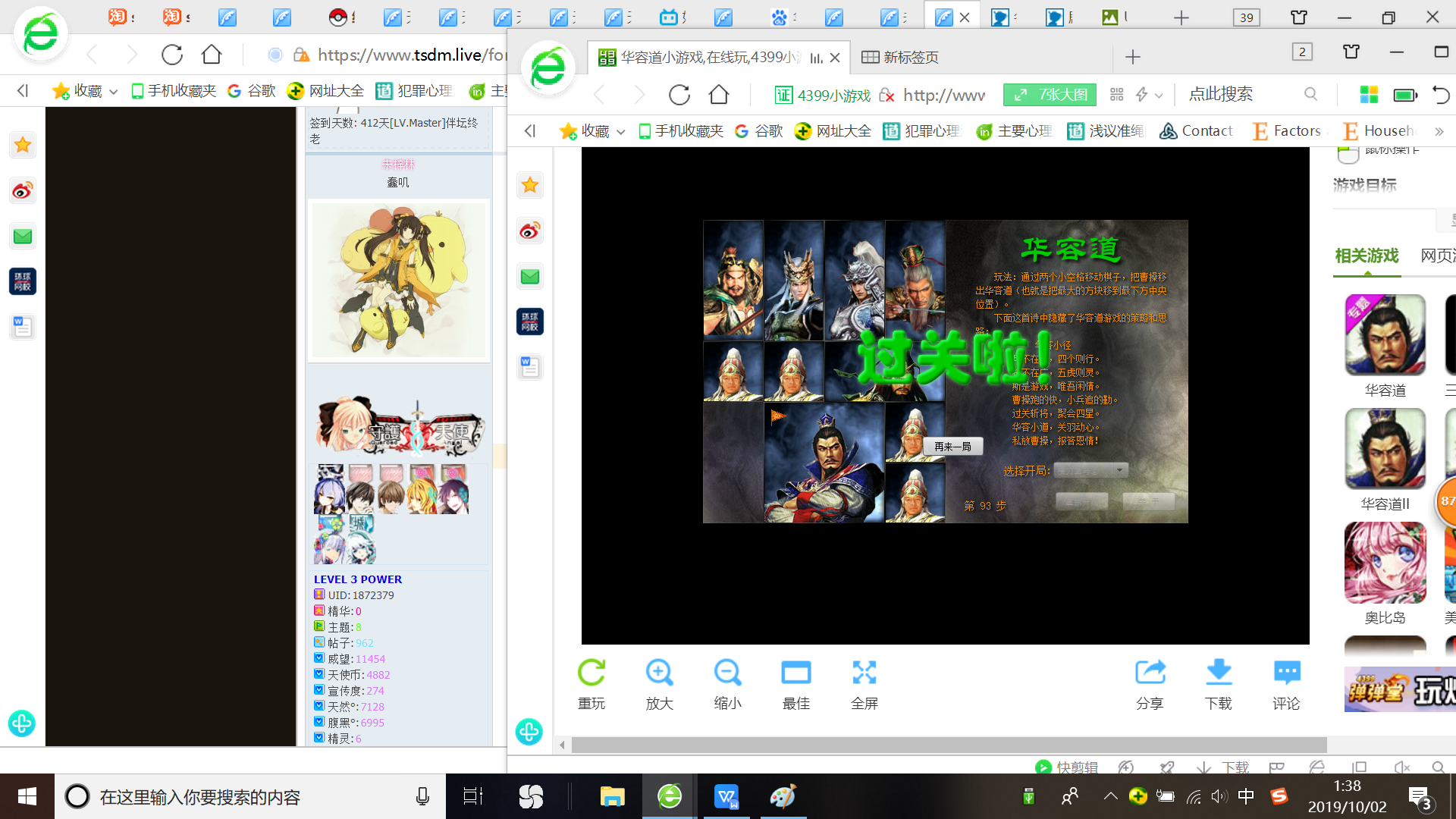The image size is (1456, 819).
Task: Open favorites star in front window sidebar
Action: point(530,185)
